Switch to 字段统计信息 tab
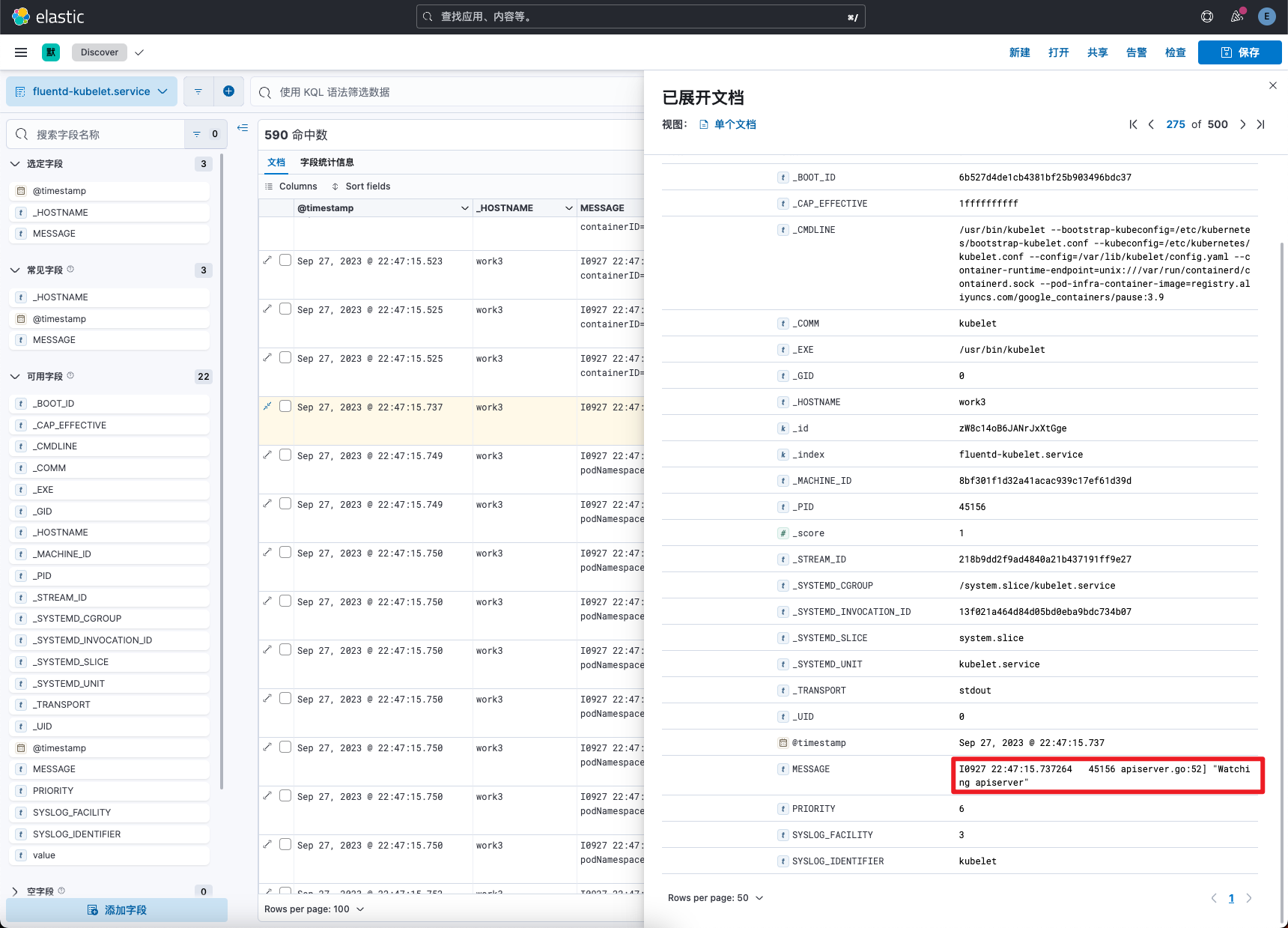The image size is (1288, 928). pos(327,163)
